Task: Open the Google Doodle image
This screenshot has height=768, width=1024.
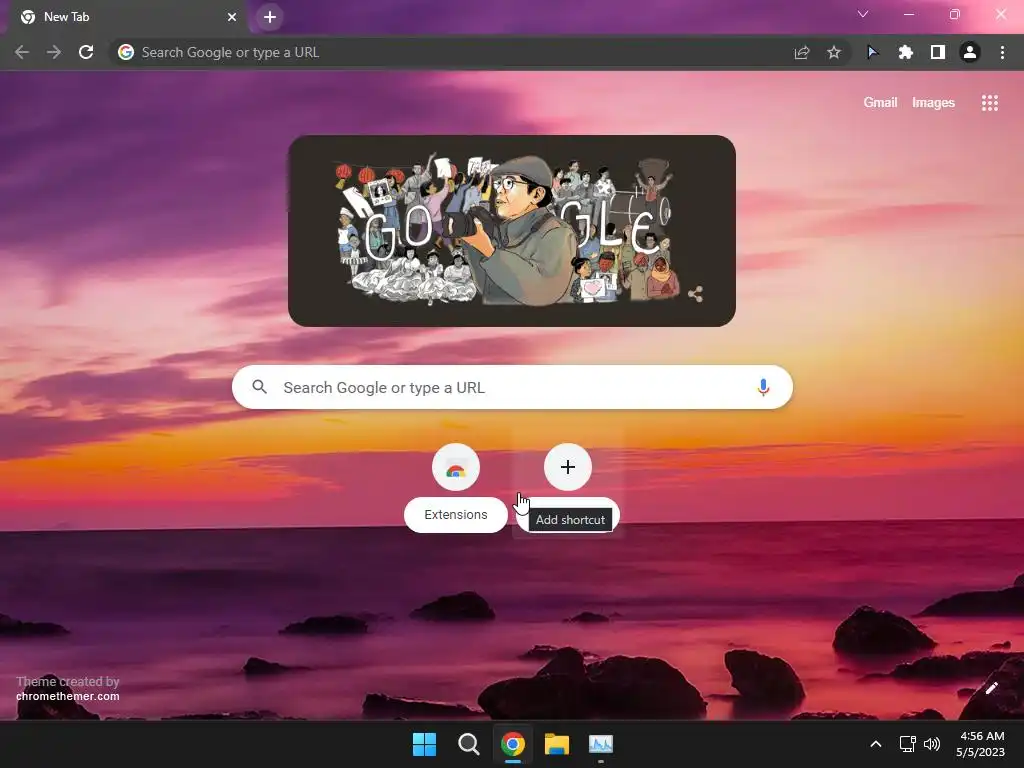Action: (x=512, y=231)
